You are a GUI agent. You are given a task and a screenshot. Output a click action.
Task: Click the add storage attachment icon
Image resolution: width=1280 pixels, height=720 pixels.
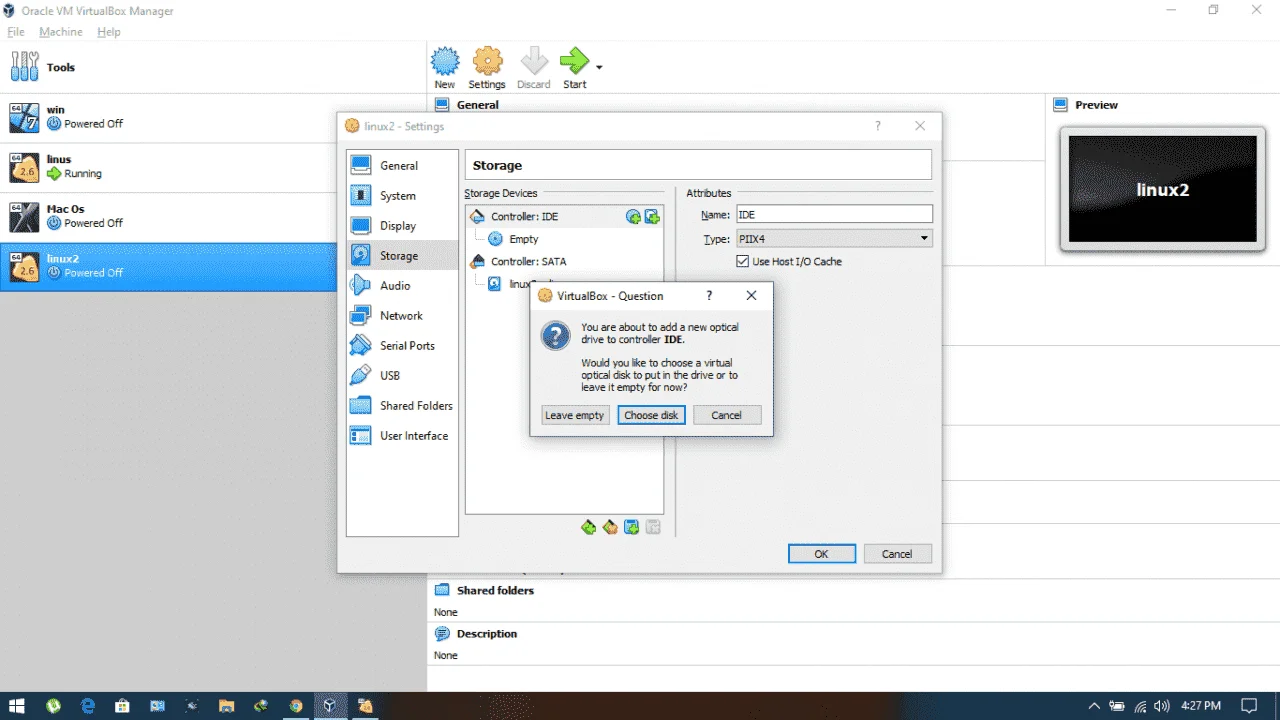632,527
